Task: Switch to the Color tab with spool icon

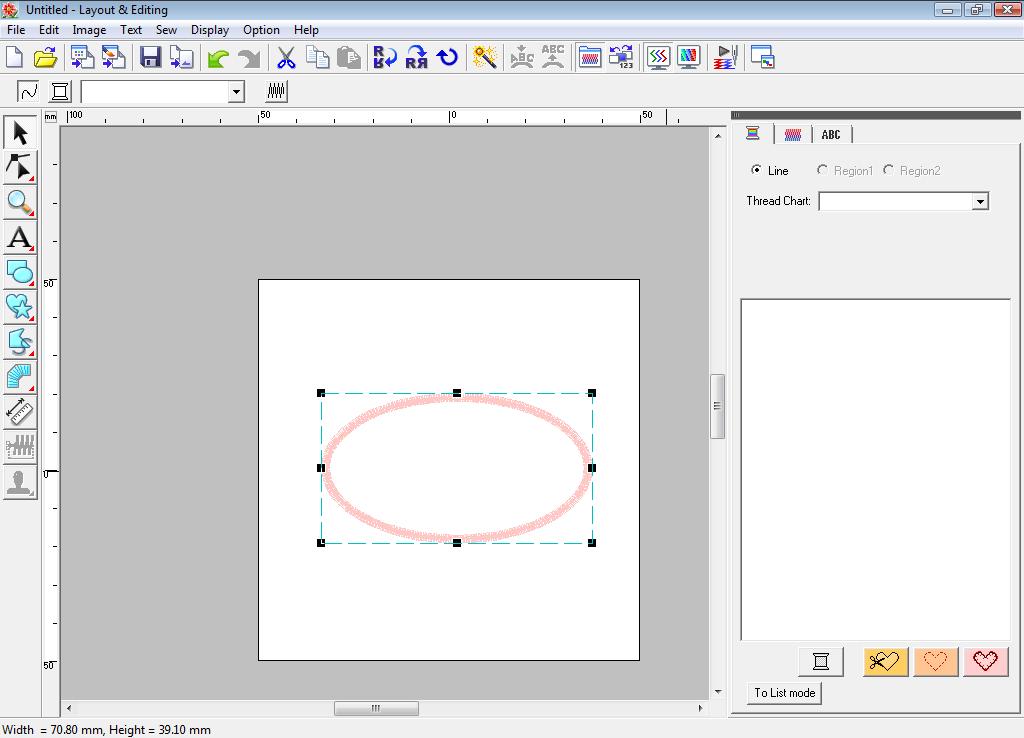Action: click(753, 134)
